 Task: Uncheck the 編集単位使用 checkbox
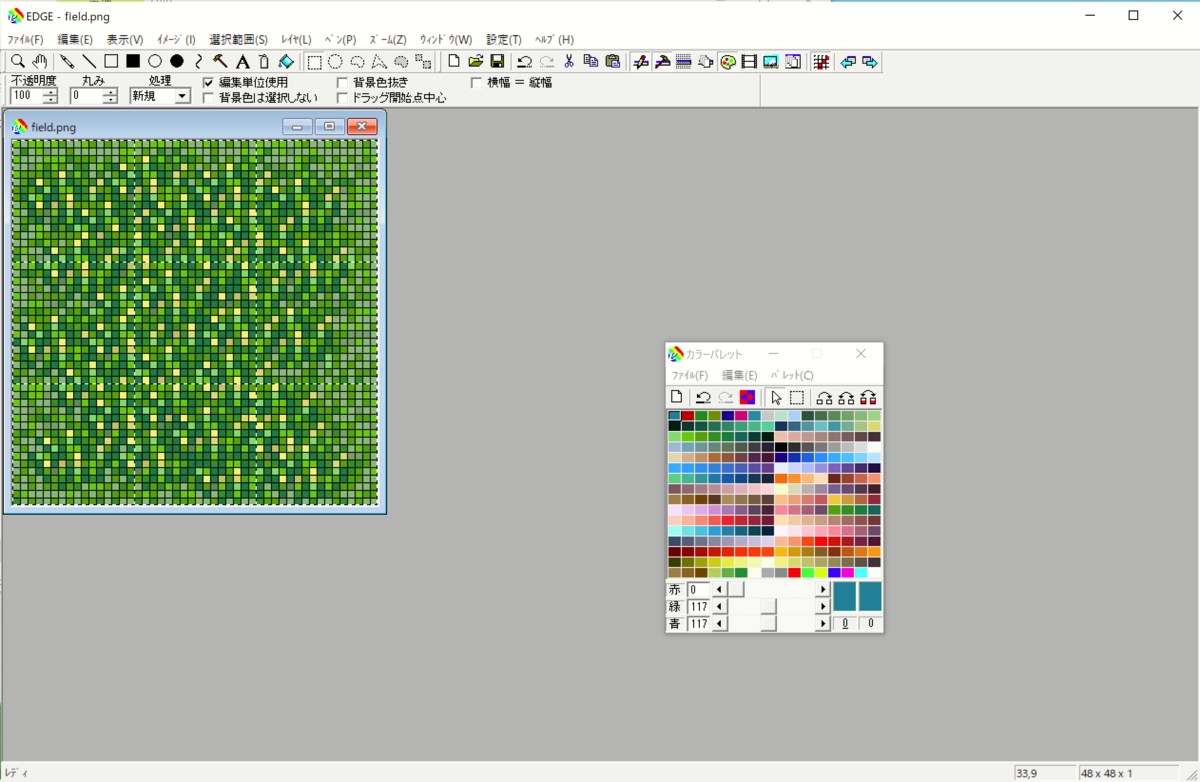[208, 83]
